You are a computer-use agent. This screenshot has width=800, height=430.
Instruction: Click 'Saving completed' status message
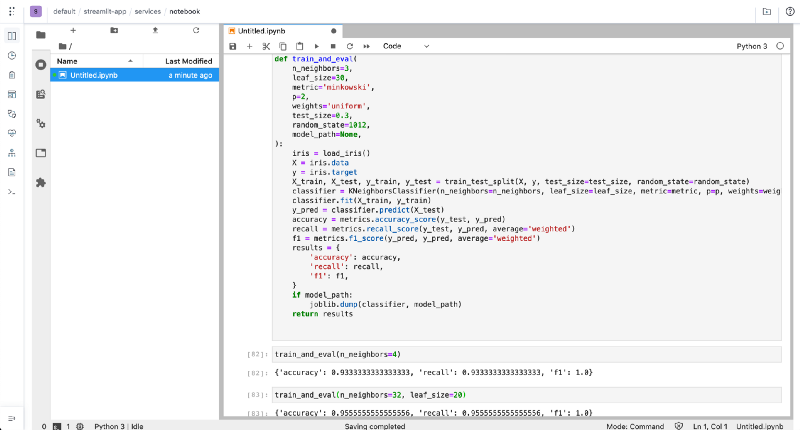374,426
